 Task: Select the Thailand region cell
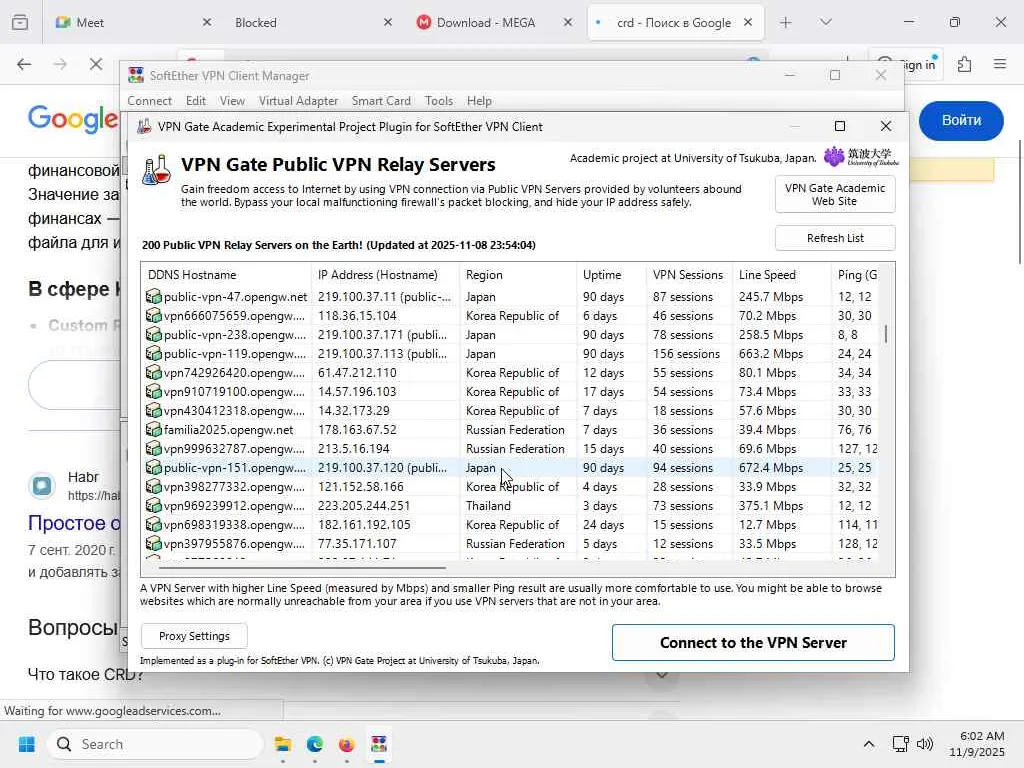(x=488, y=505)
